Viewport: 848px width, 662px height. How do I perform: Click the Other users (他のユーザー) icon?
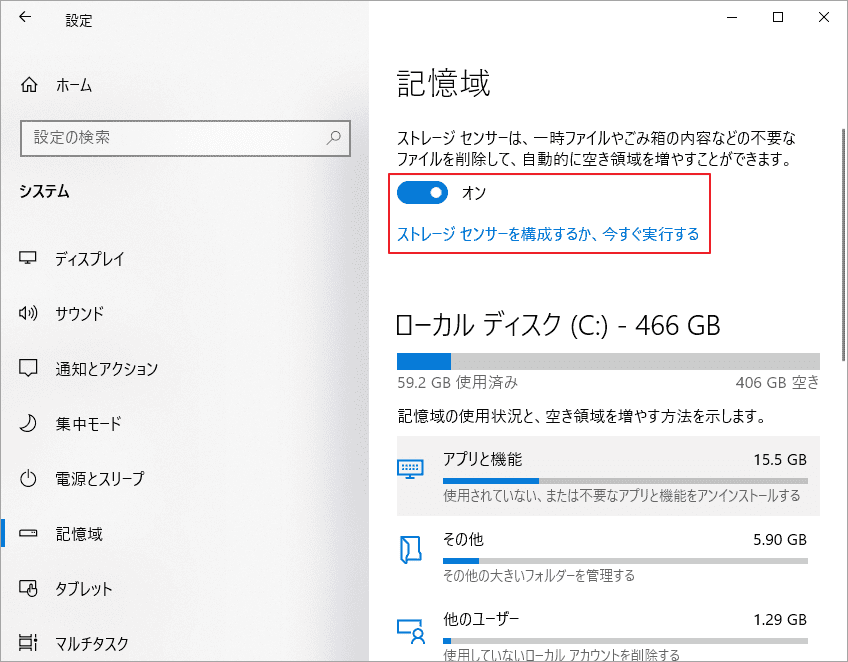(x=411, y=631)
